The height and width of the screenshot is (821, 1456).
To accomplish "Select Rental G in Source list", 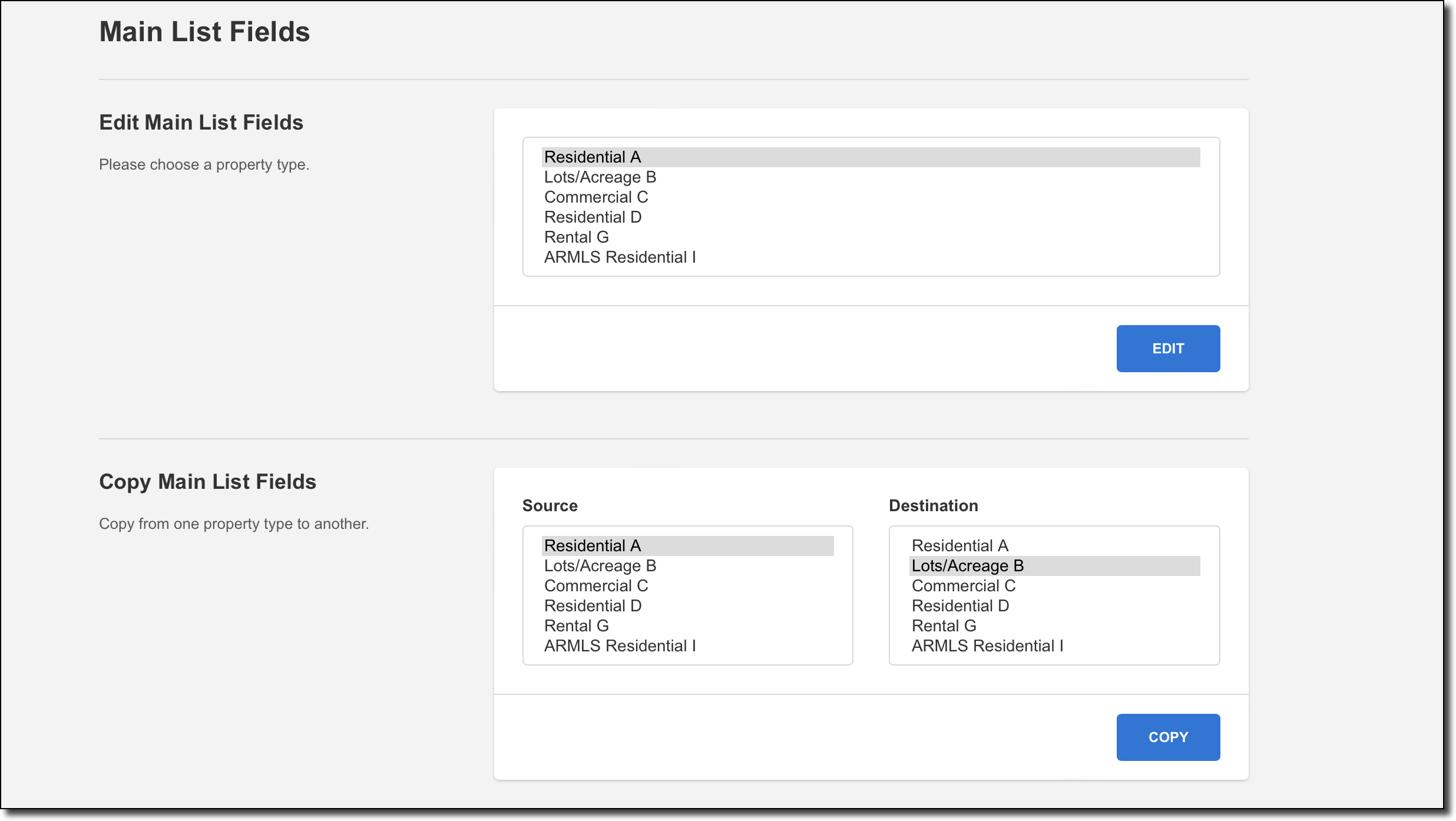I will (x=687, y=626).
